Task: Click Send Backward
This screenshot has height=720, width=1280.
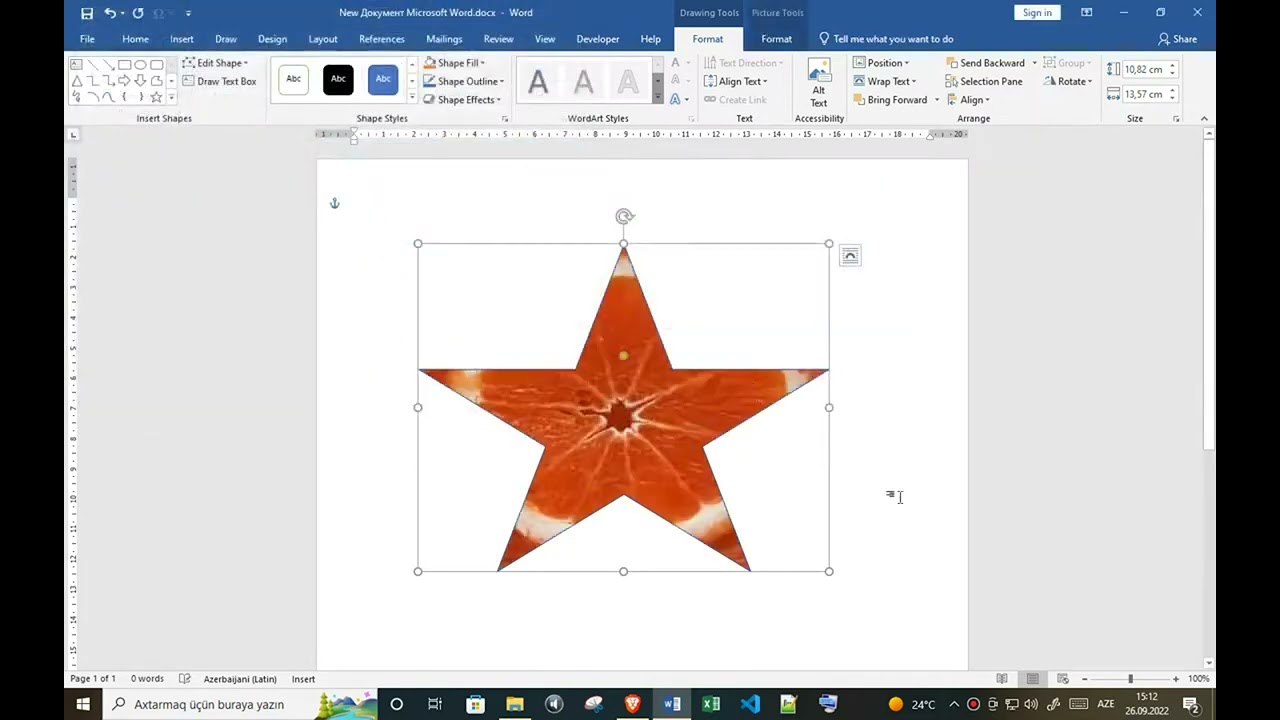Action: tap(985, 63)
